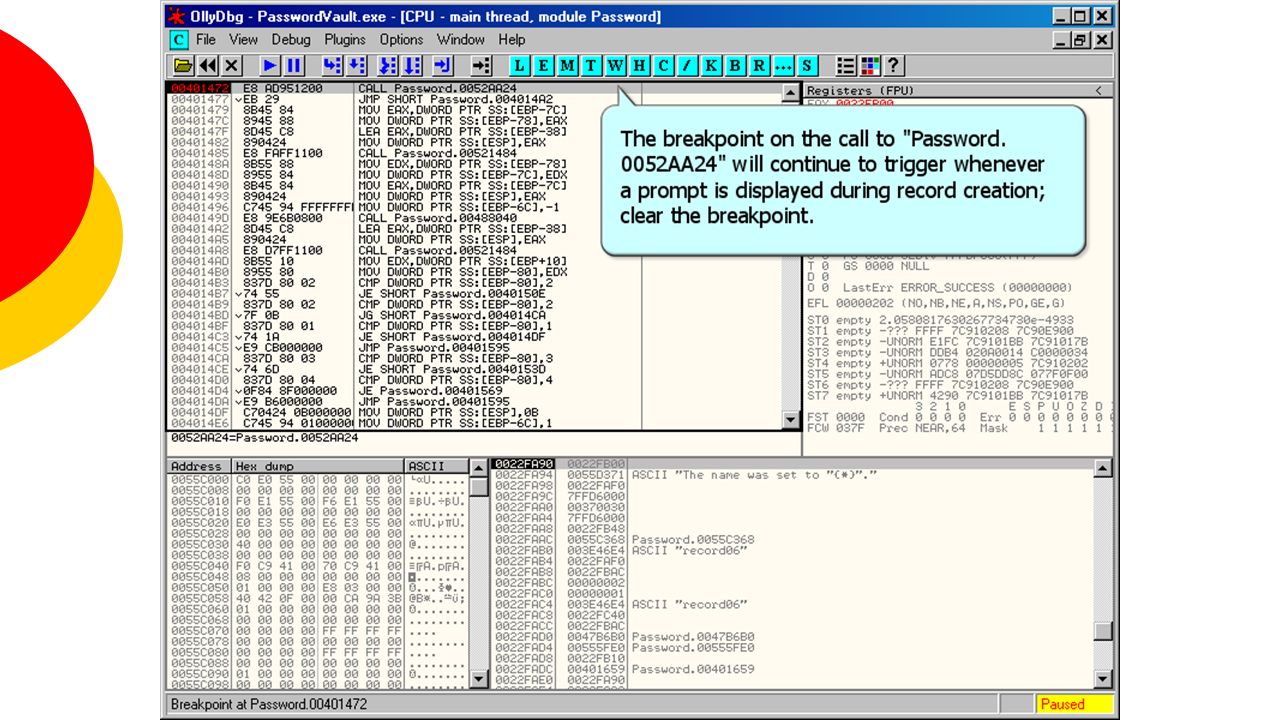Open the View menu
The width and height of the screenshot is (1280, 720).
click(243, 40)
